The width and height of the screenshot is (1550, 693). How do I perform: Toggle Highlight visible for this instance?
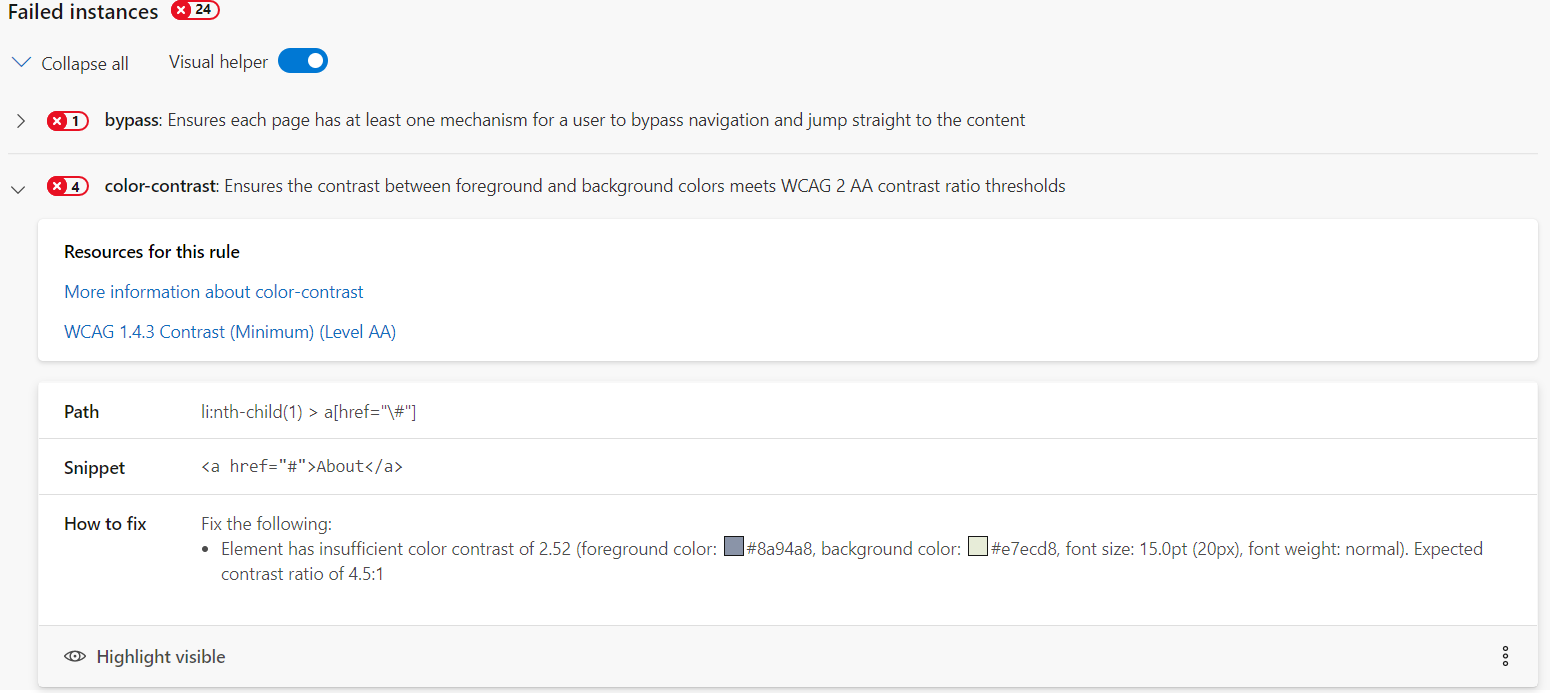[144, 656]
